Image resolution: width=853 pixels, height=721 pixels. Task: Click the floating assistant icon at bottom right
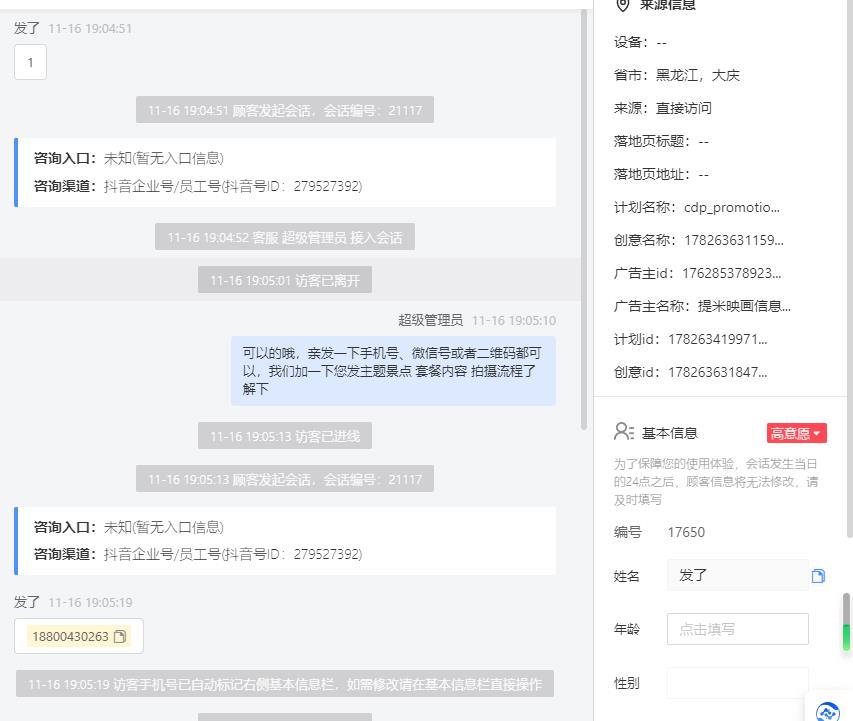(x=827, y=711)
